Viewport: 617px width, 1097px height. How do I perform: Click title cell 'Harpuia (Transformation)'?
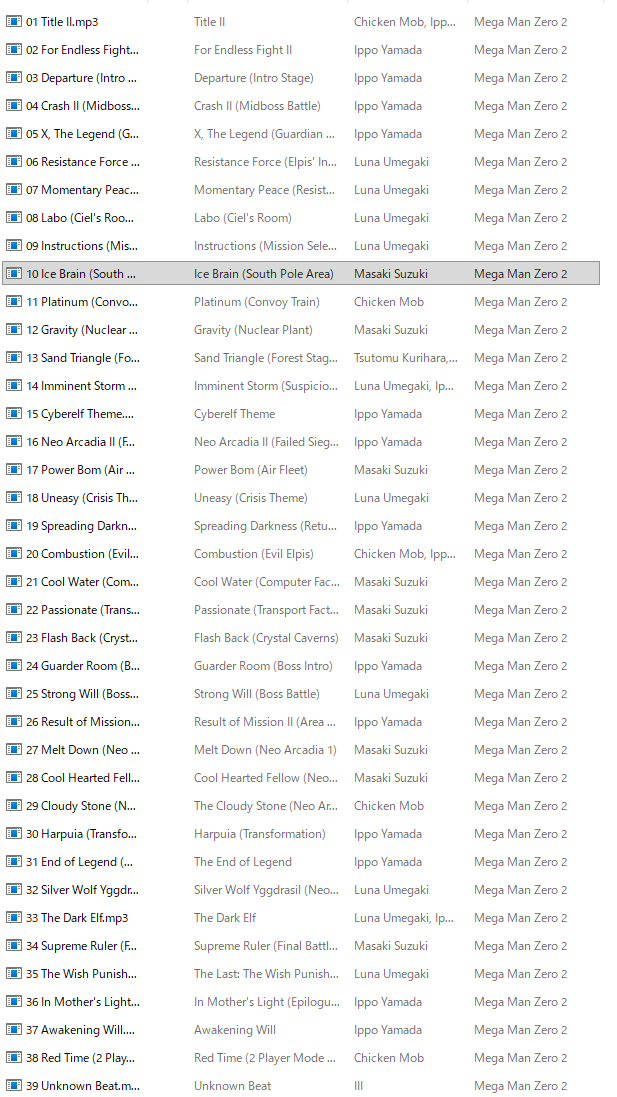tap(260, 833)
